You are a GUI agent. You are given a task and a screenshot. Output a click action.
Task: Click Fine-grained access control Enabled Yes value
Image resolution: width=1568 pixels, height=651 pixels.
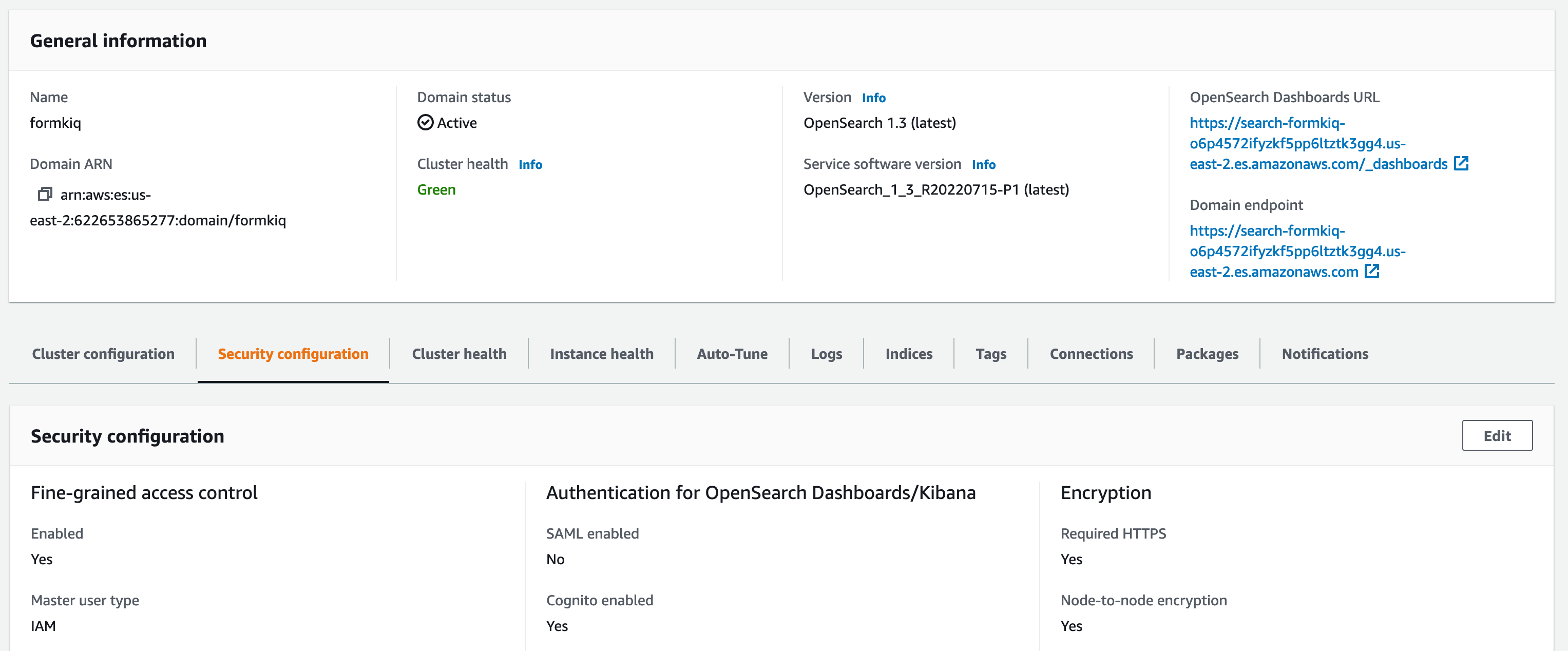42,559
